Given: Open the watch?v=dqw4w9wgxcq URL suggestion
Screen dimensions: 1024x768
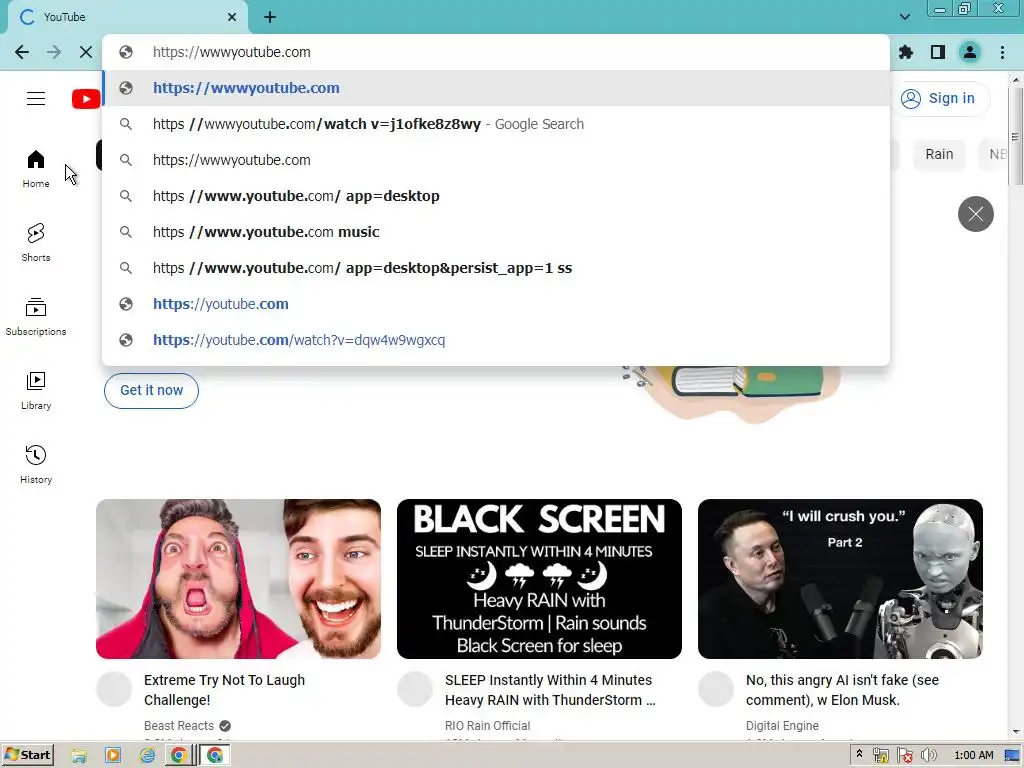Looking at the screenshot, I should point(496,340).
